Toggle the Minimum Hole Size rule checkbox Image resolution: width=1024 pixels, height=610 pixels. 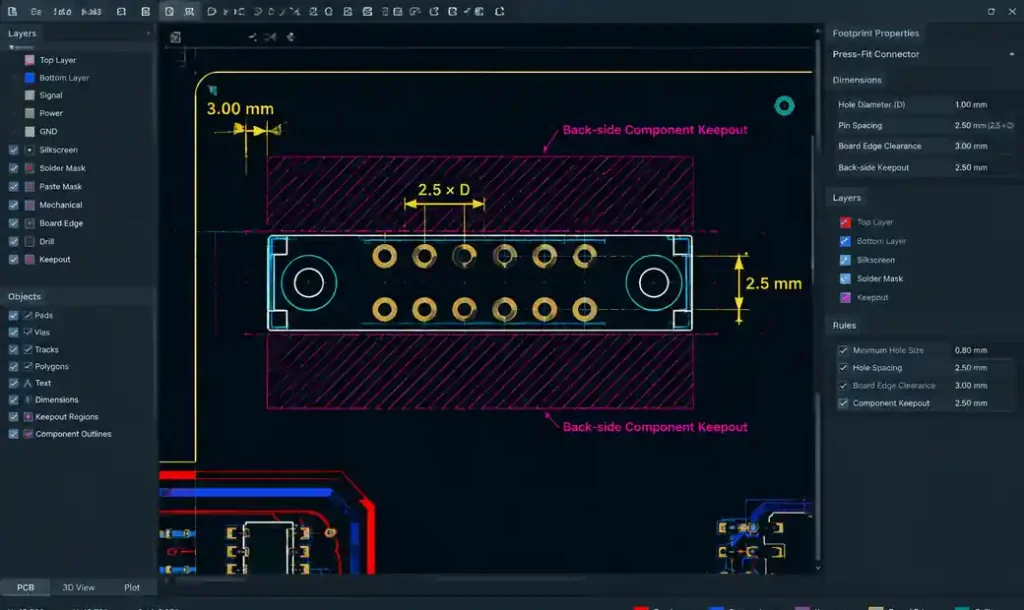[843, 350]
